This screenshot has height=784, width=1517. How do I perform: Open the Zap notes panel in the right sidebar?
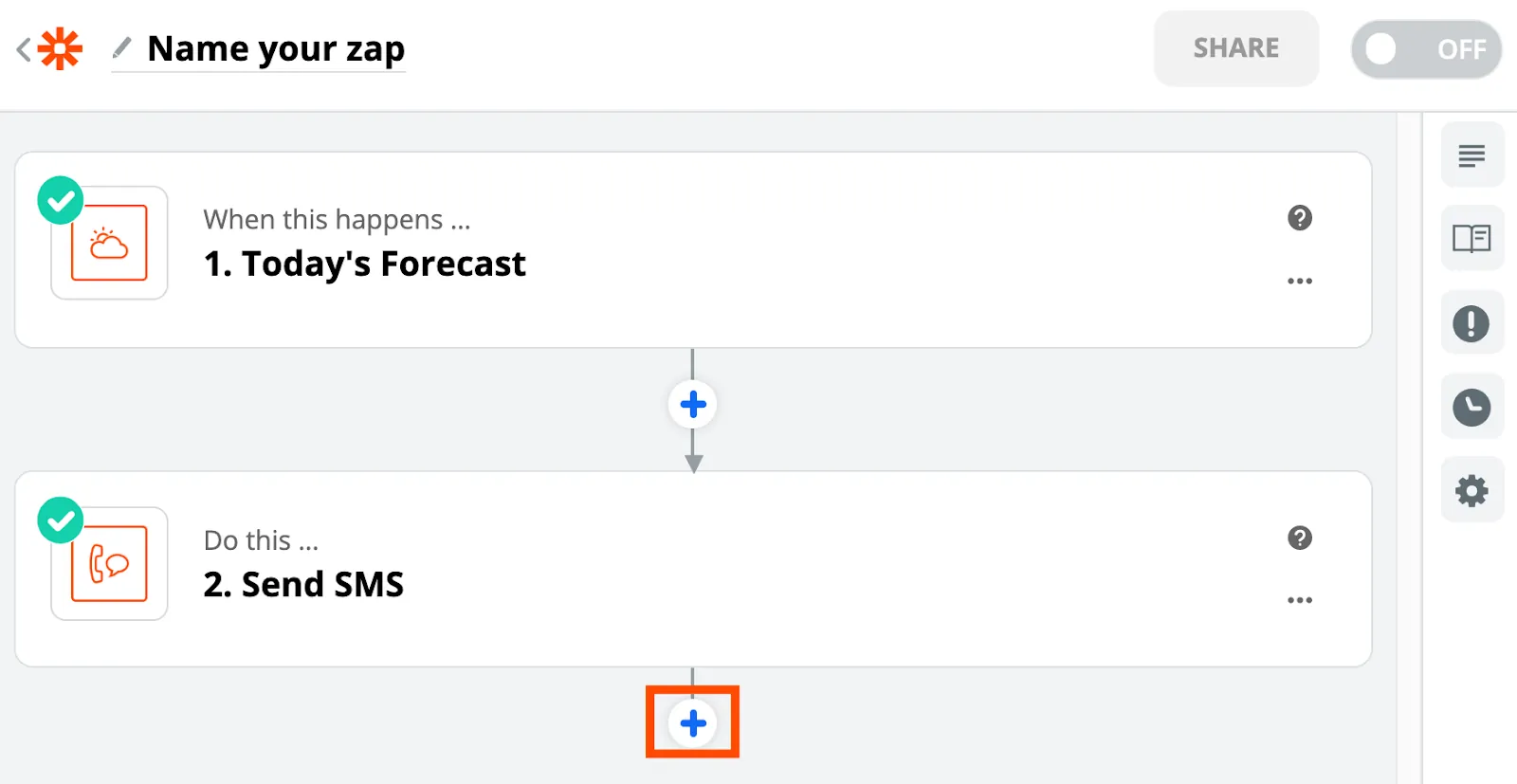(1471, 155)
